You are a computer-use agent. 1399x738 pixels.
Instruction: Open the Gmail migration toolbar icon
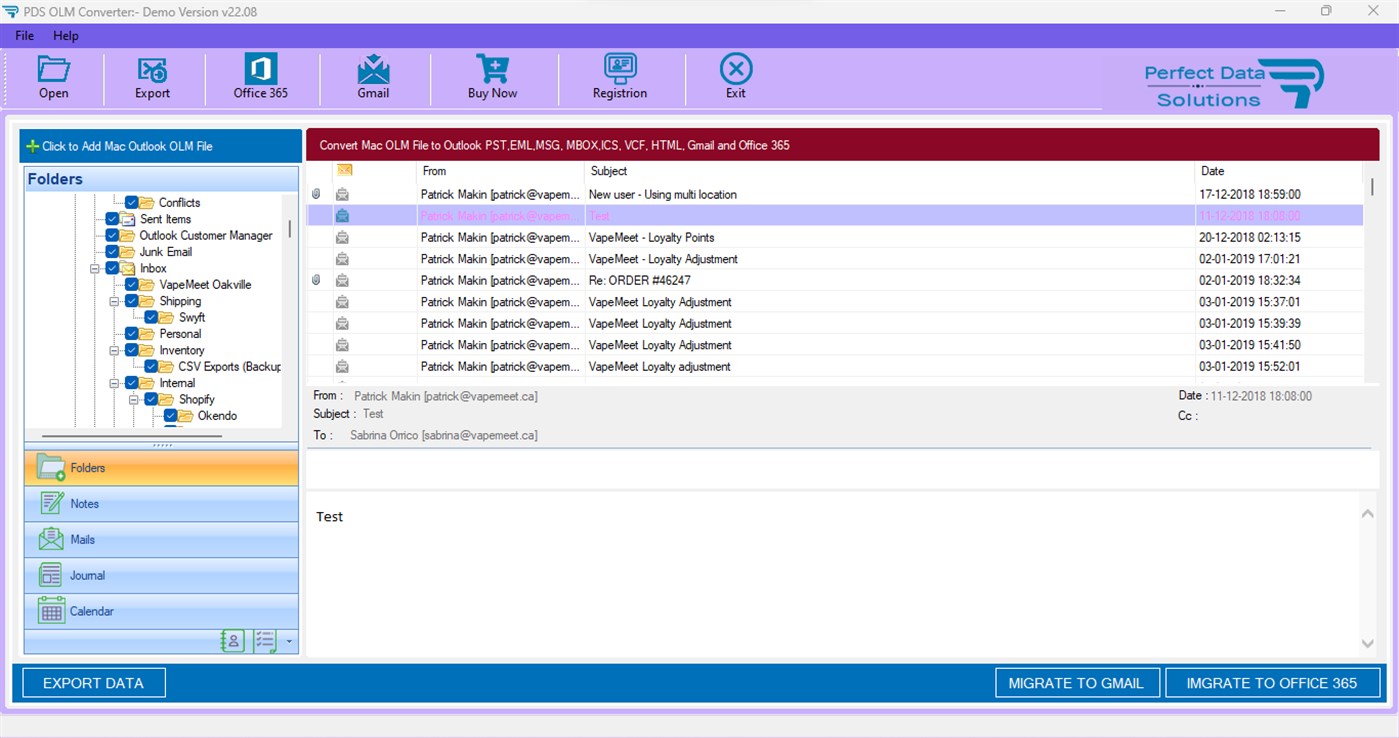[372, 75]
